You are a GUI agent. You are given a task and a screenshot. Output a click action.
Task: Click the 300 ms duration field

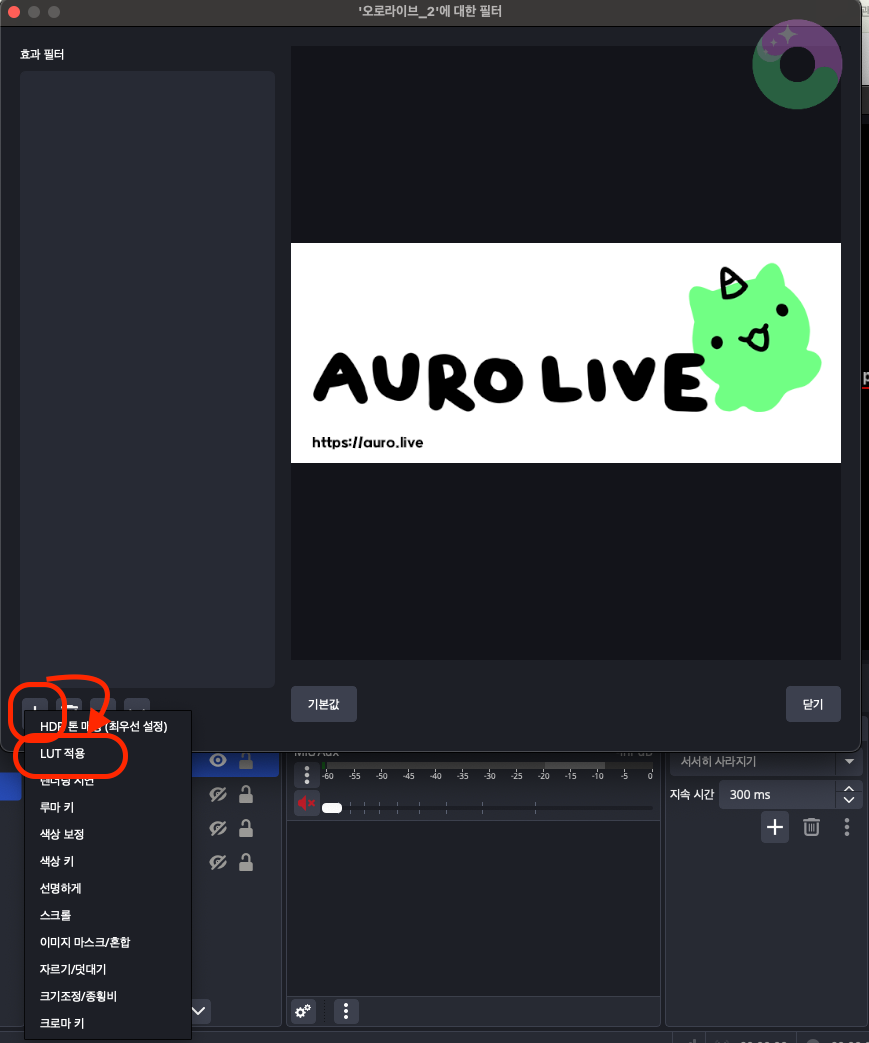point(777,794)
